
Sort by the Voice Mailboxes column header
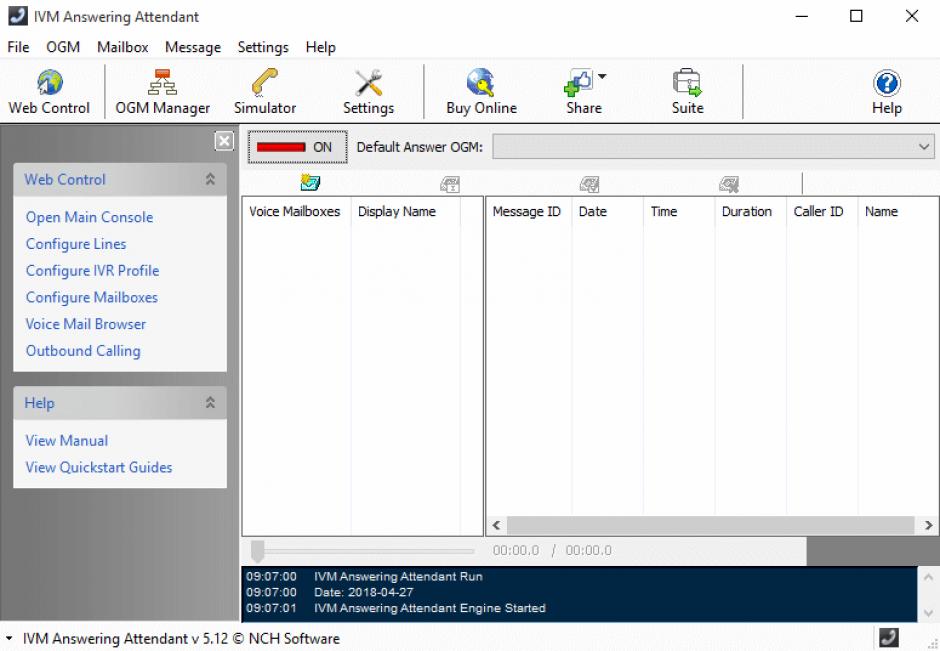tap(296, 212)
